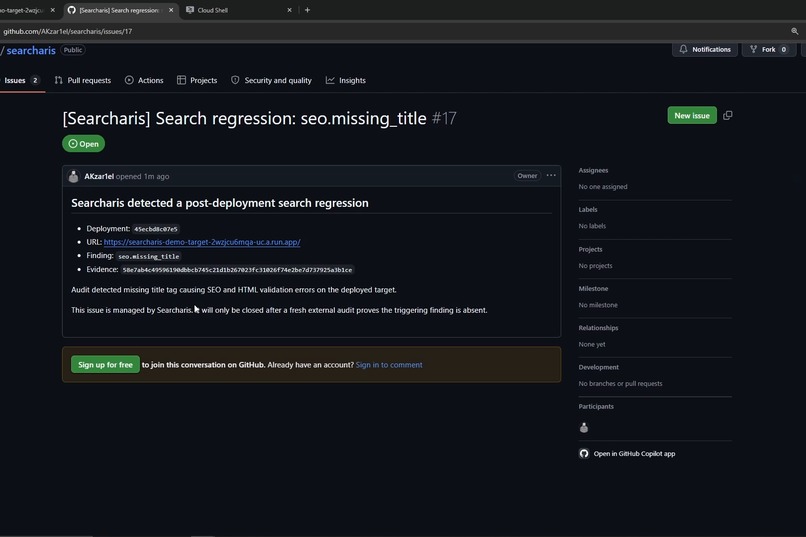The width and height of the screenshot is (806, 537).
Task: Click the GitHub favicon on active tab
Action: pos(71,10)
